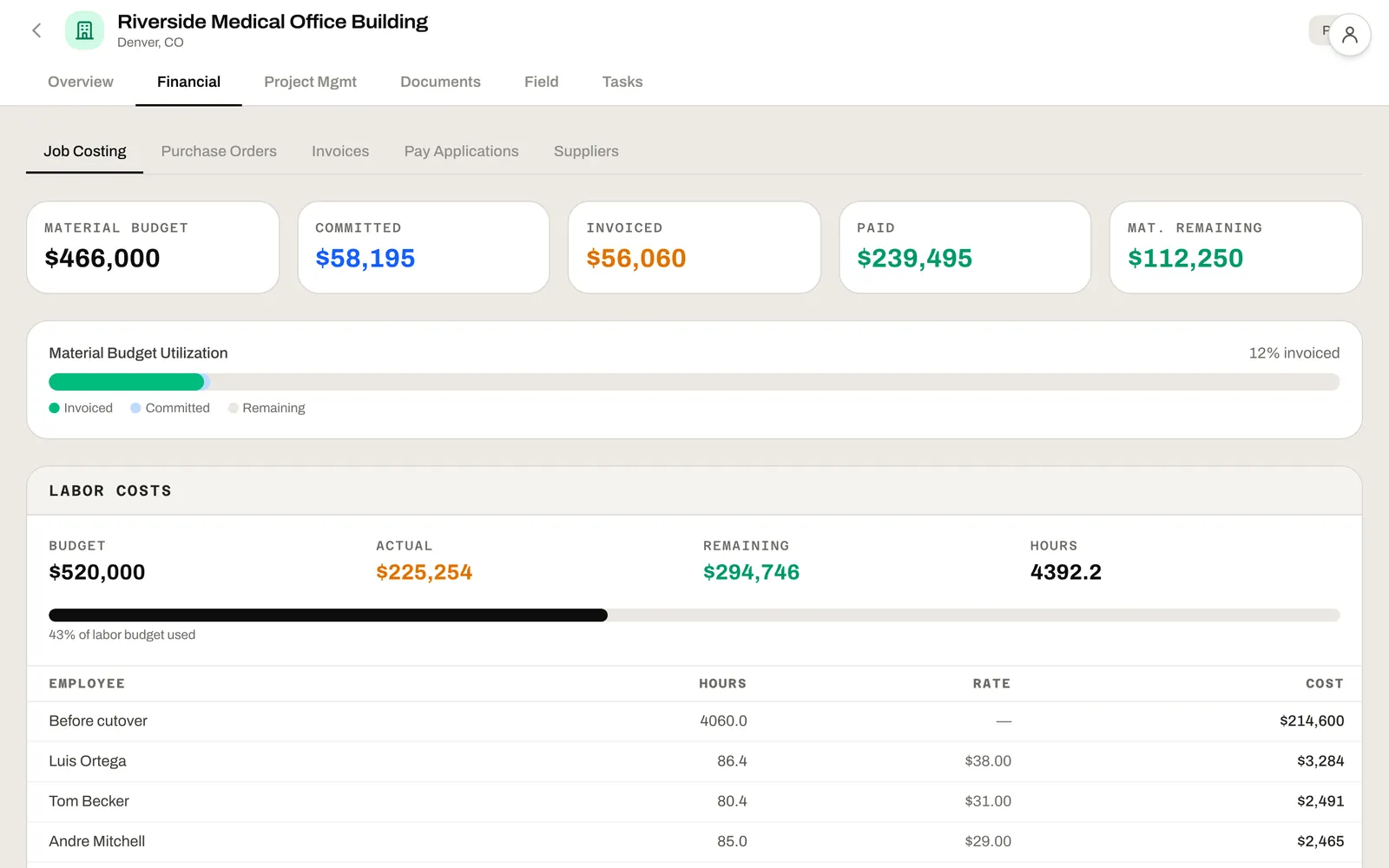Open the Field tab
Image resolution: width=1389 pixels, height=868 pixels.
(x=541, y=82)
